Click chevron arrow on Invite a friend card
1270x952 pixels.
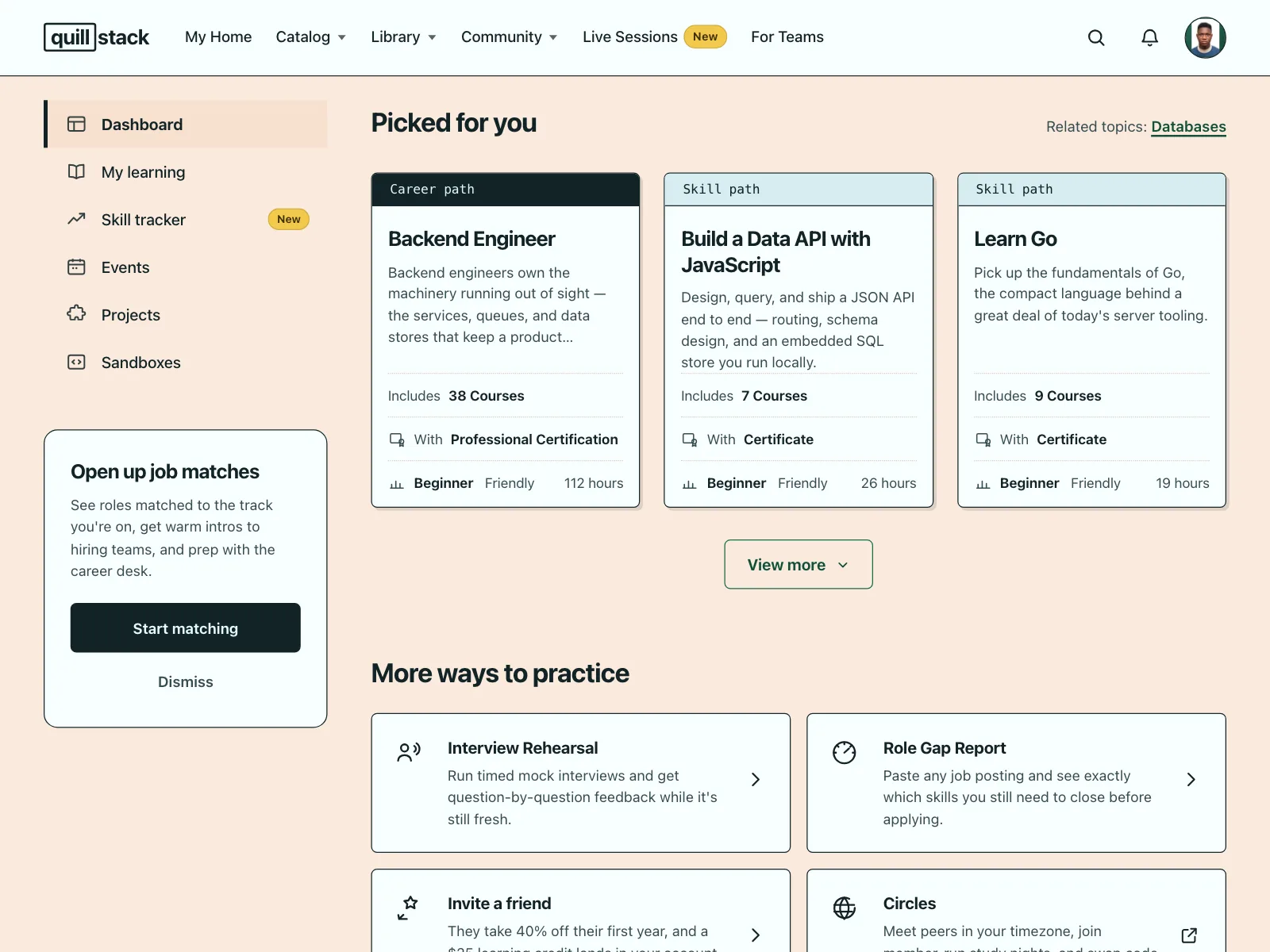coord(756,935)
